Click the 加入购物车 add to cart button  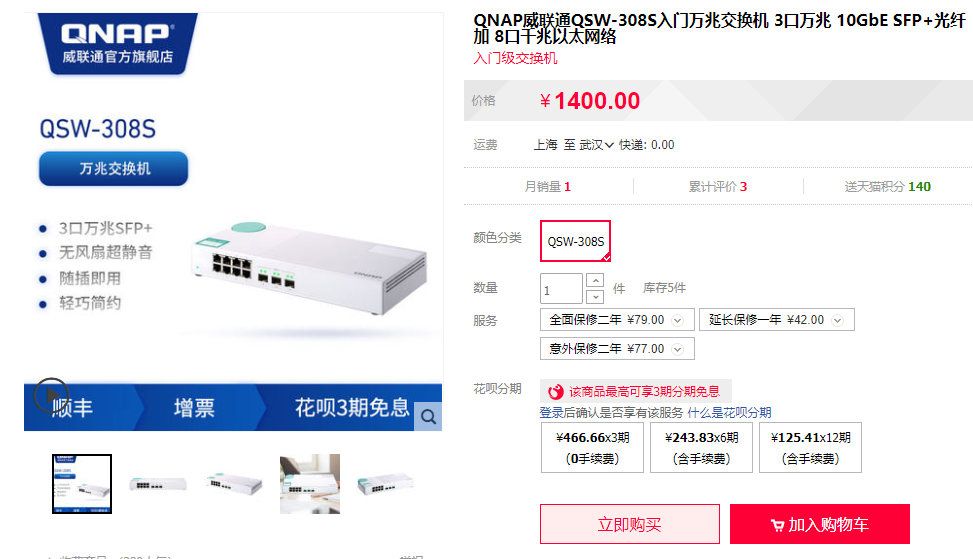pyautogui.click(x=820, y=524)
